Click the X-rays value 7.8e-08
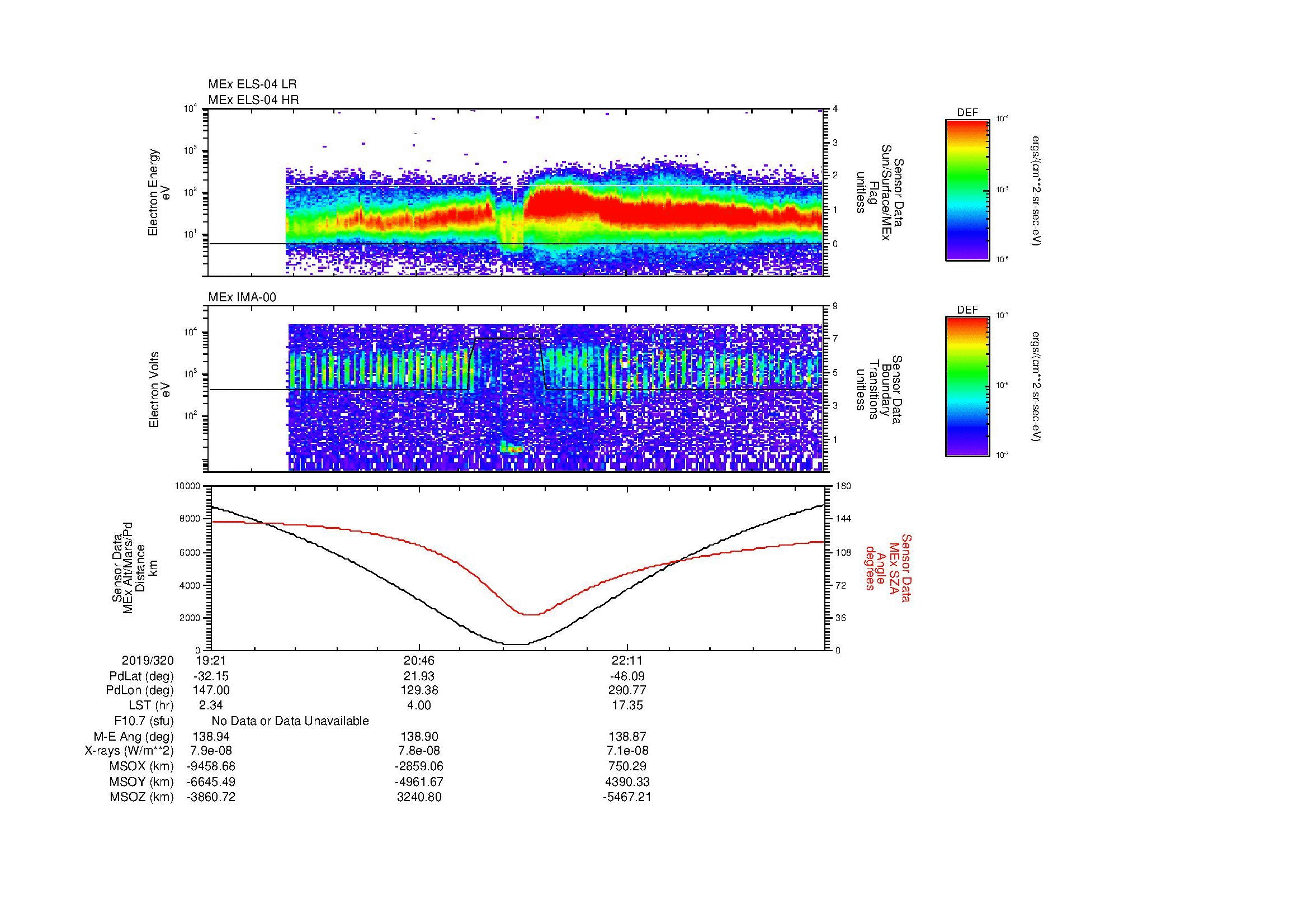Viewport: 1308px width, 924px height. click(419, 751)
